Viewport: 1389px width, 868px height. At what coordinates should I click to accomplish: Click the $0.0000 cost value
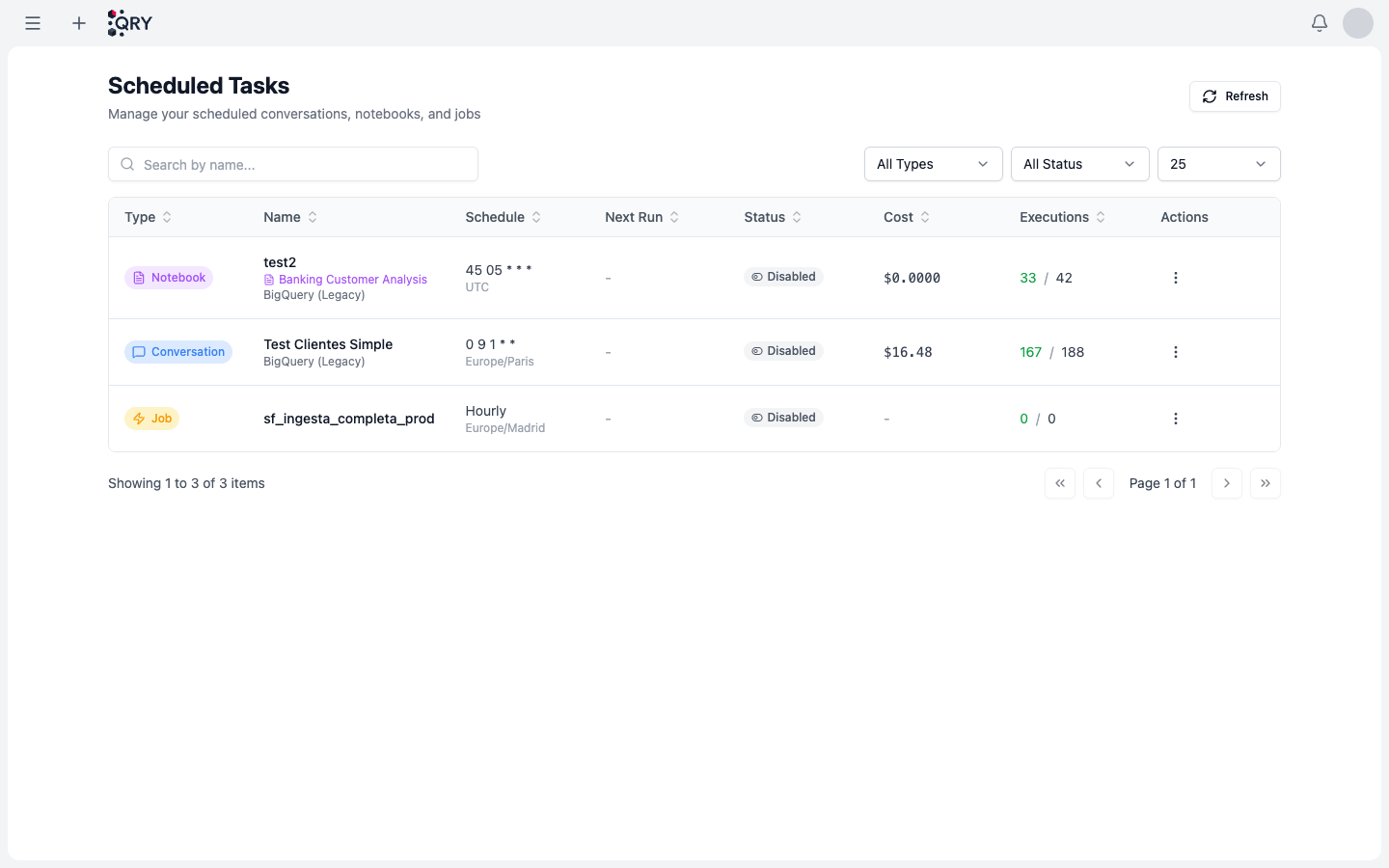[x=912, y=278]
